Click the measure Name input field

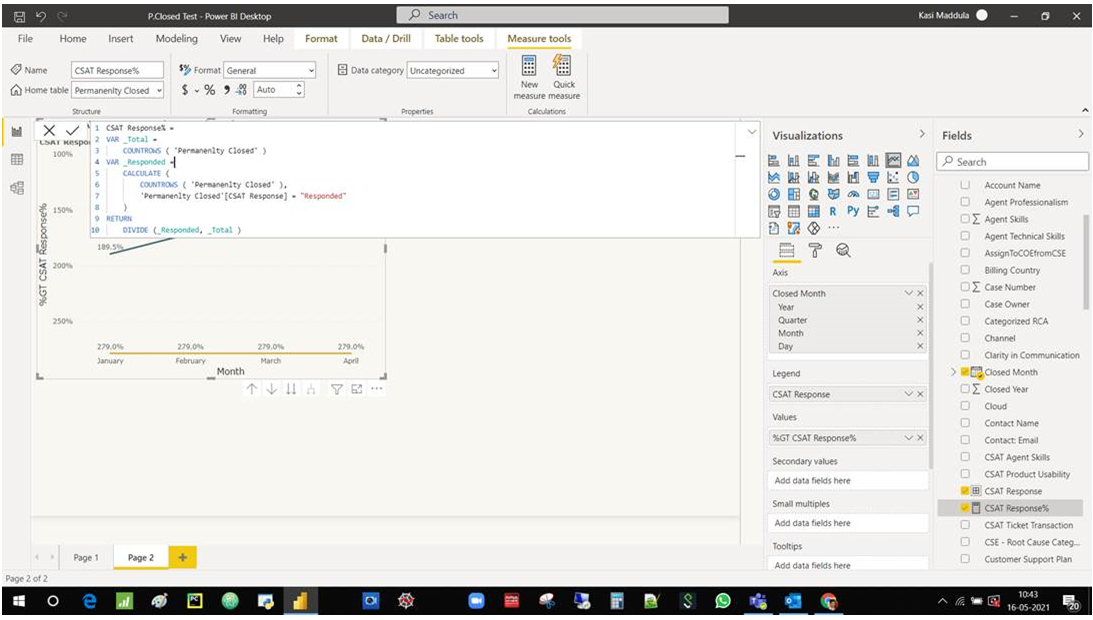[117, 70]
